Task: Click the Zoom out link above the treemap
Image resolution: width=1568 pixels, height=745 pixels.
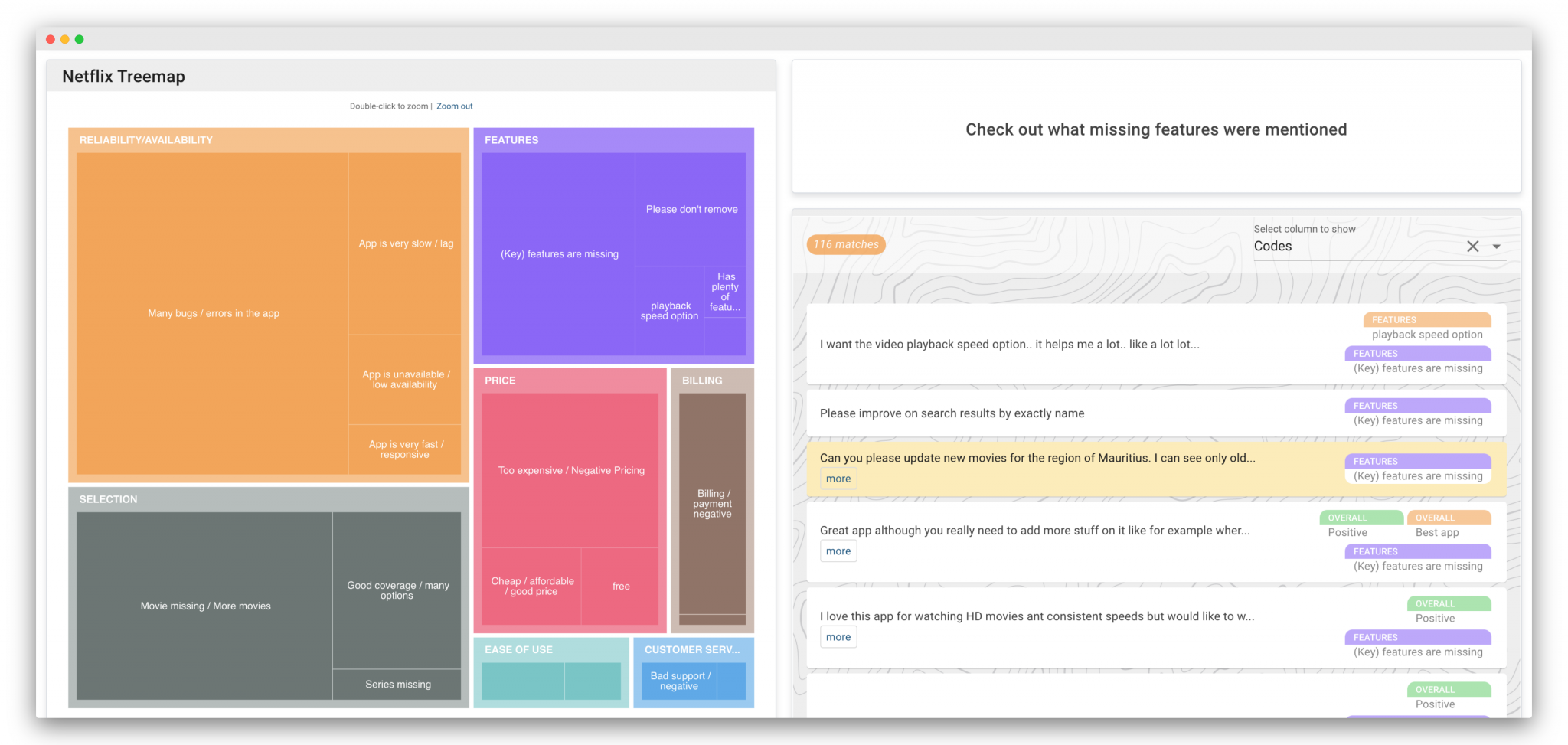Action: (454, 106)
